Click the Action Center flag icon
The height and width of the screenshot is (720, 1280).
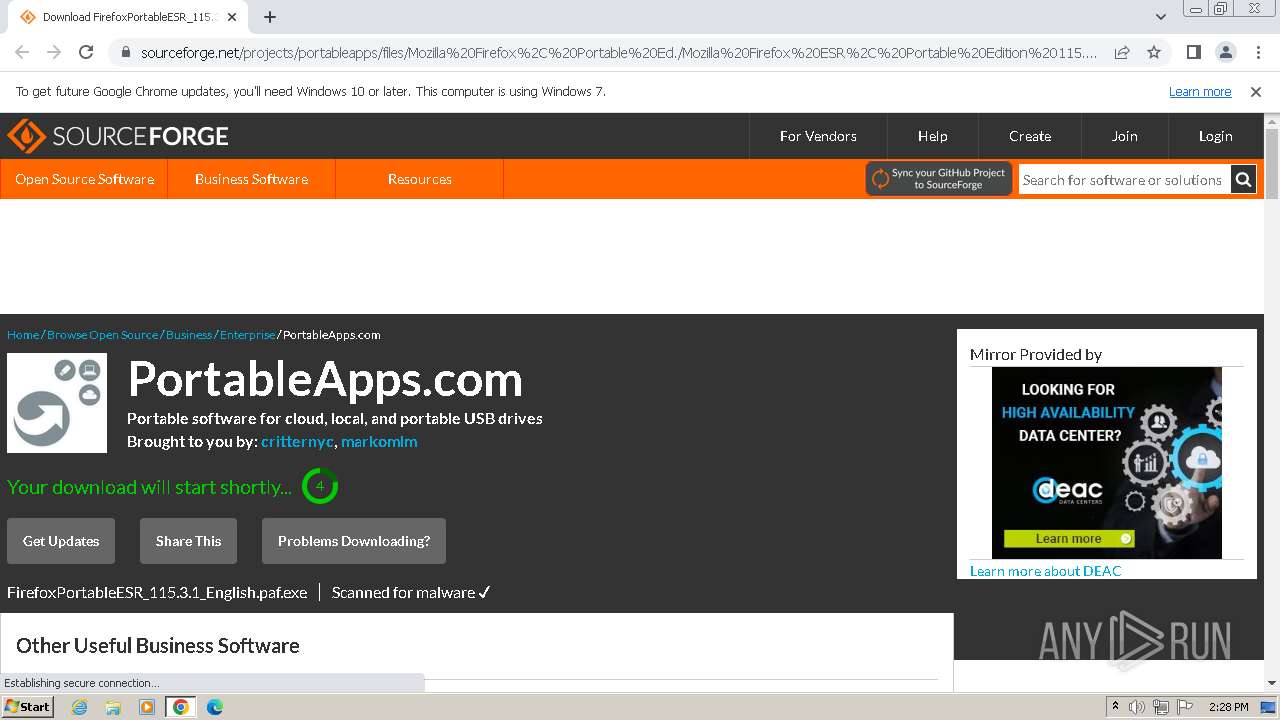click(x=1183, y=707)
